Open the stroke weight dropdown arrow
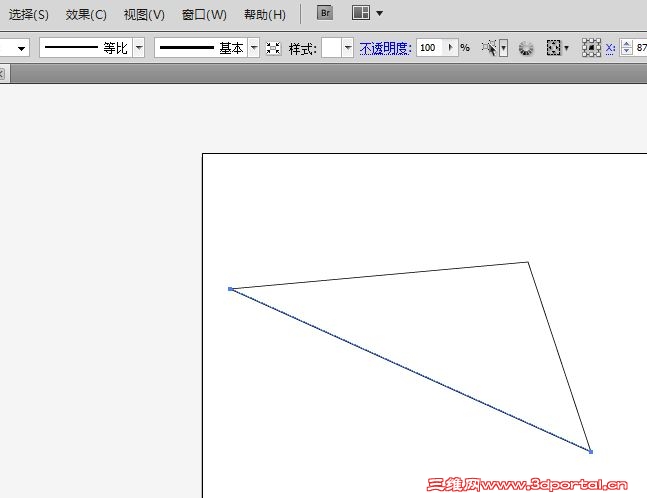 point(21,49)
